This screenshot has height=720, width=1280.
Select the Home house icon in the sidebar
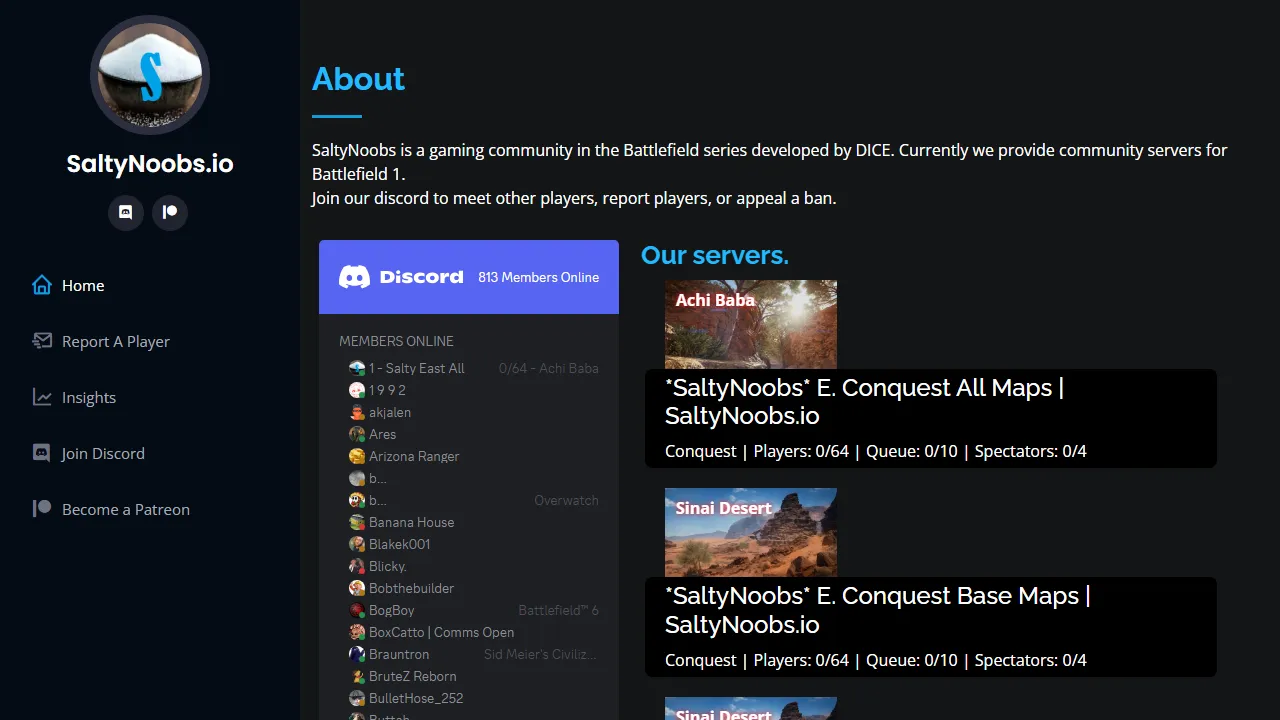pos(40,285)
